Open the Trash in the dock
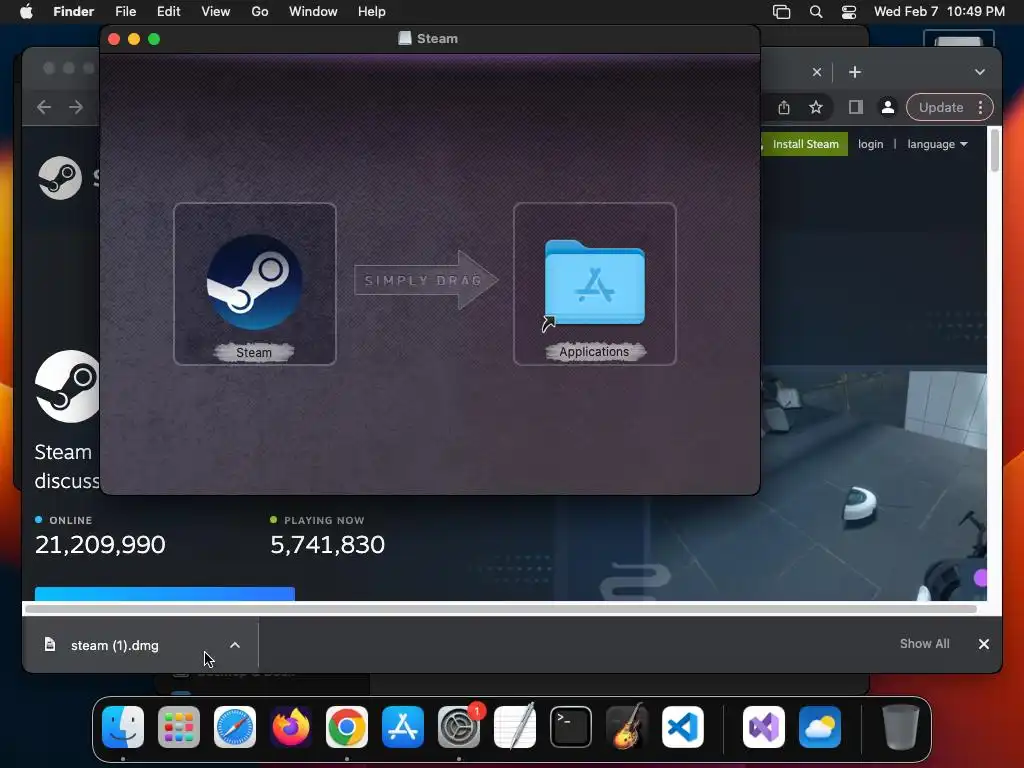The image size is (1024, 768). [x=901, y=727]
